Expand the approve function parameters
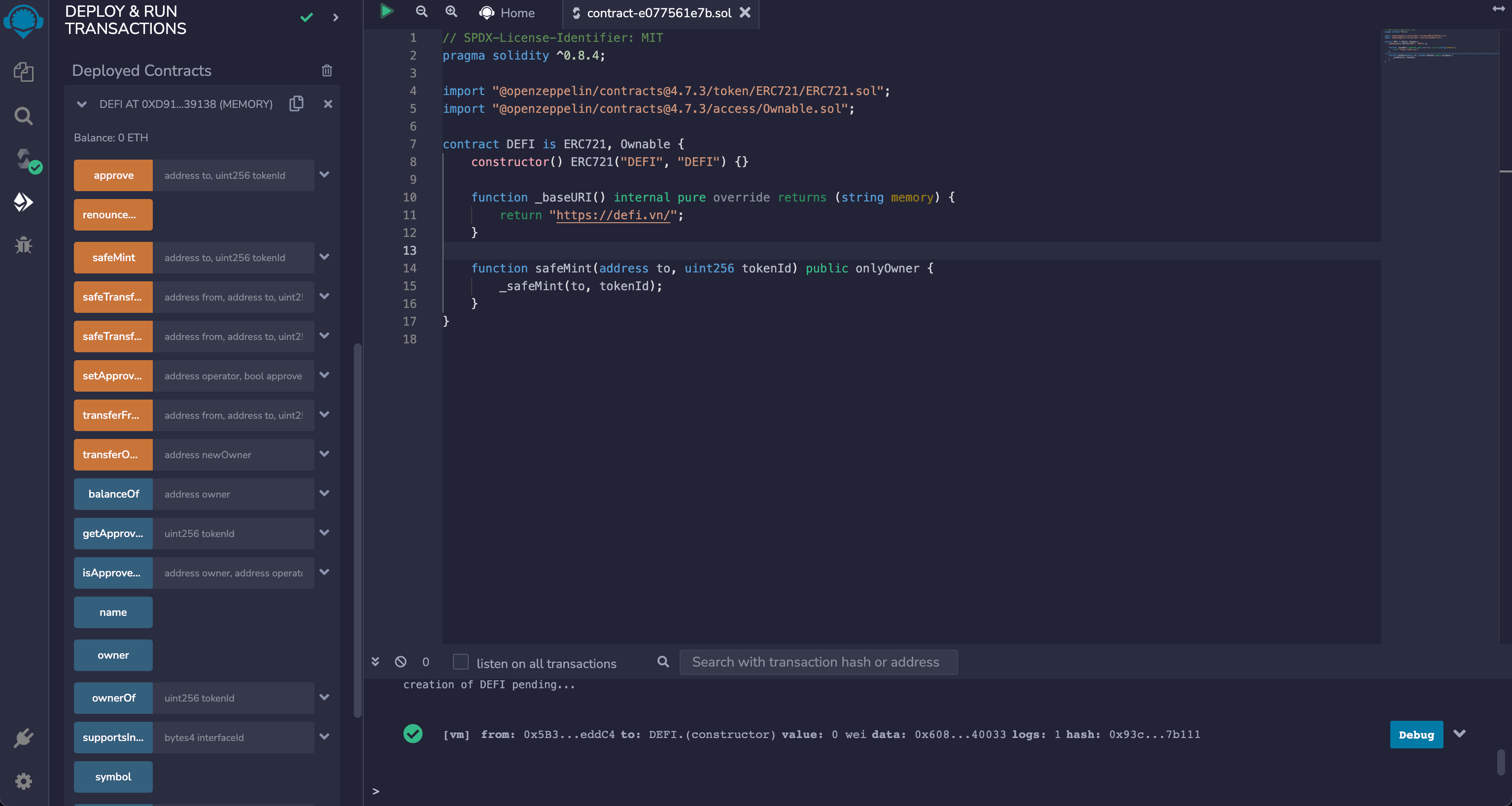 point(325,175)
